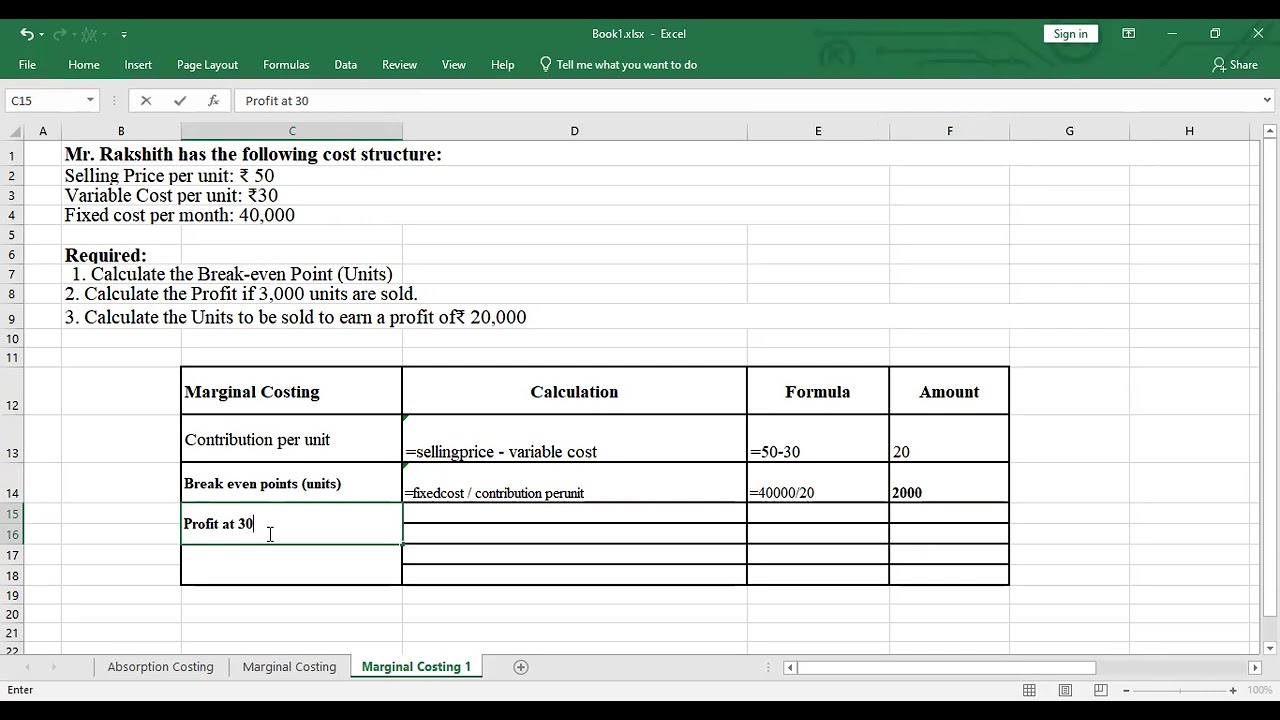Switch to Normal view icon in status bar
This screenshot has height=720, width=1280.
pyautogui.click(x=1029, y=690)
